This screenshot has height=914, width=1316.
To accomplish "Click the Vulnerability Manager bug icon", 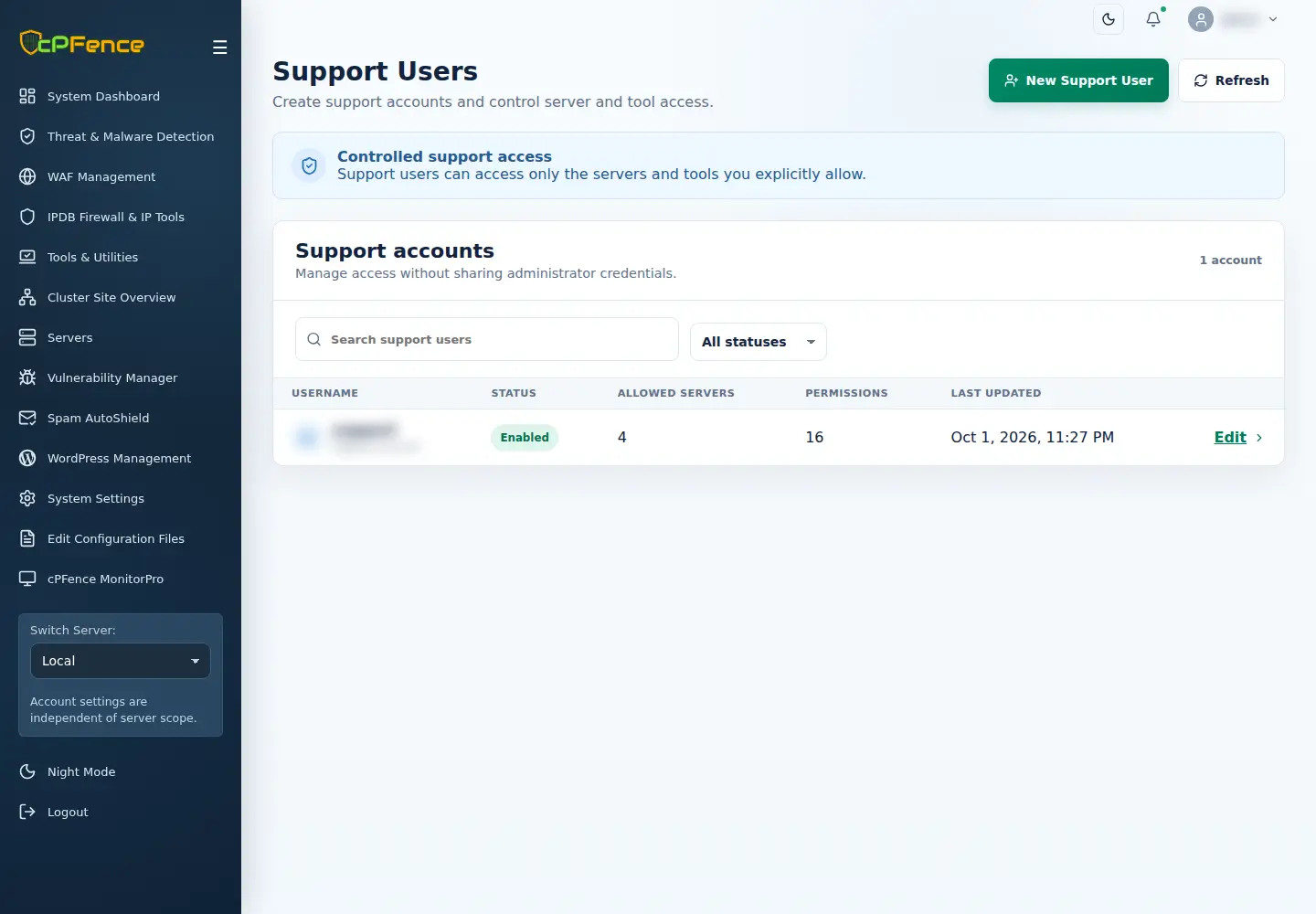I will click(x=27, y=377).
